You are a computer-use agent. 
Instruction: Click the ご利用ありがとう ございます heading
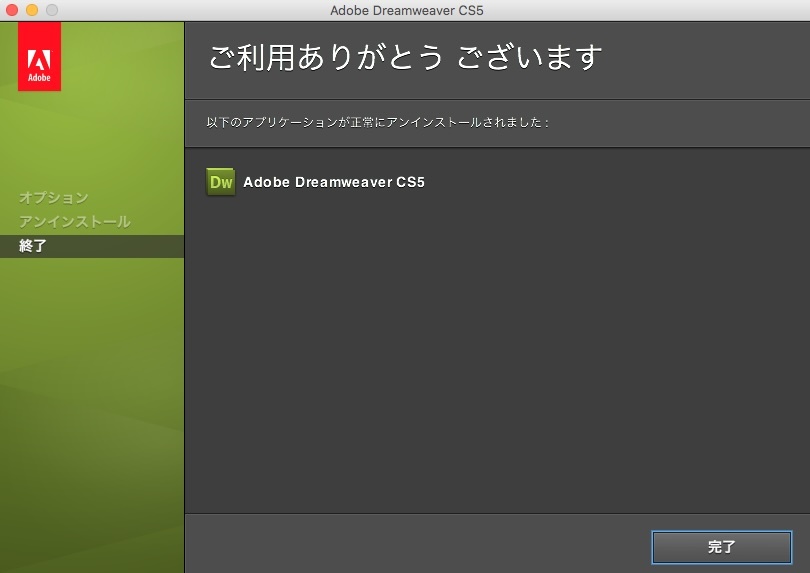coord(406,57)
